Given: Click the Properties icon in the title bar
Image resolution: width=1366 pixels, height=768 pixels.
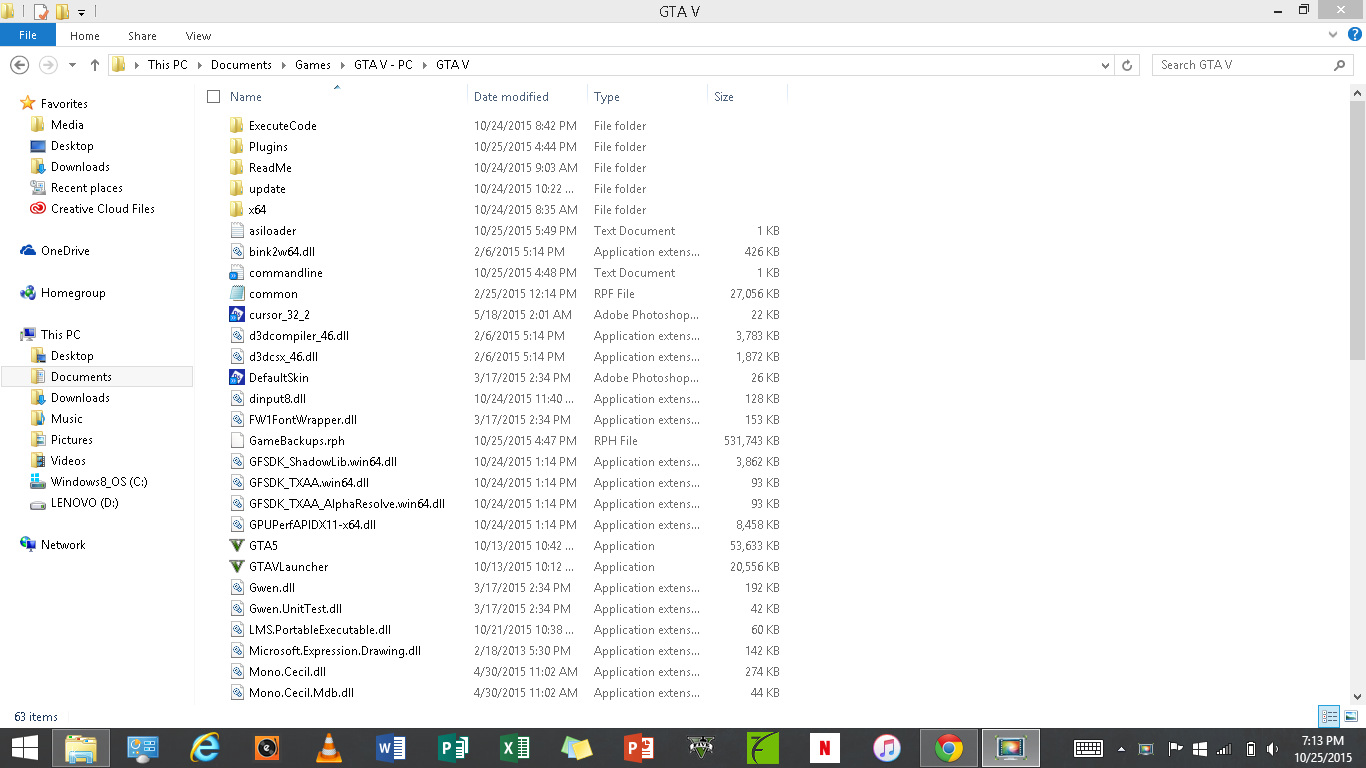Looking at the screenshot, I should (x=41, y=11).
